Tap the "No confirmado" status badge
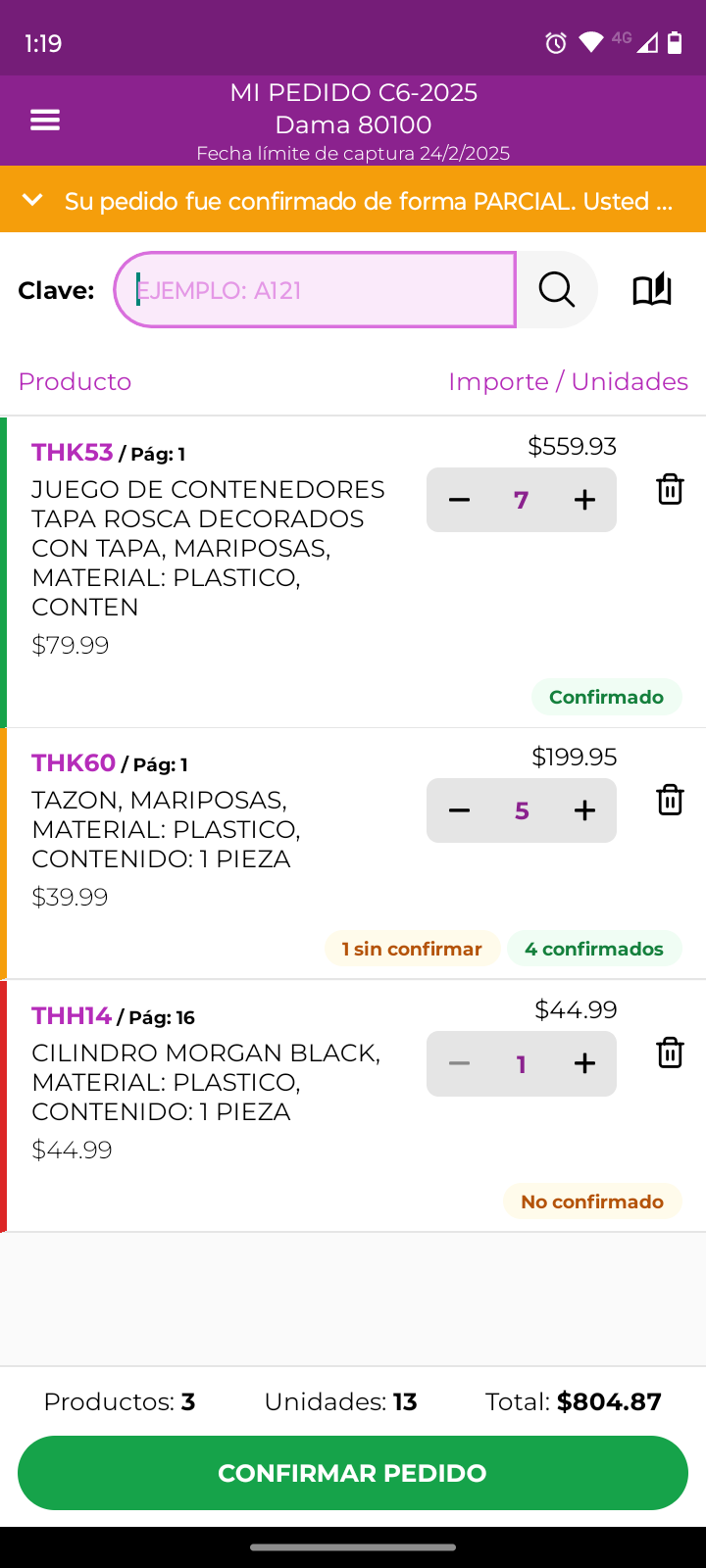Image resolution: width=706 pixels, height=1568 pixels. click(x=592, y=1201)
